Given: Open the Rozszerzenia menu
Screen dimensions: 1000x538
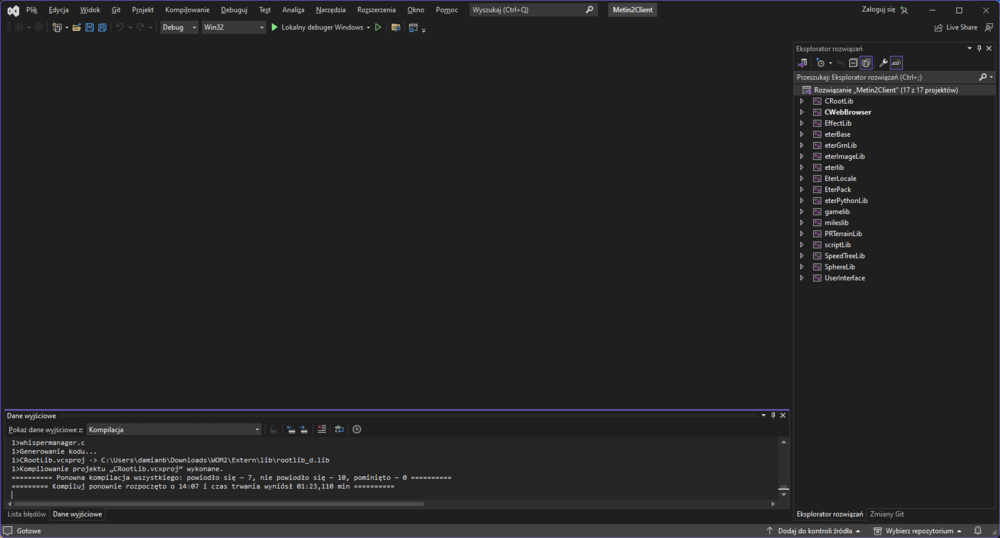Looking at the screenshot, I should 376,10.
